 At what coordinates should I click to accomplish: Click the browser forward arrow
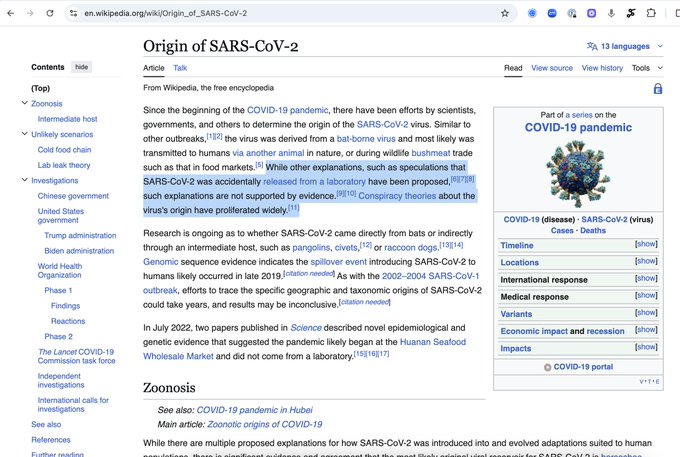(x=30, y=13)
